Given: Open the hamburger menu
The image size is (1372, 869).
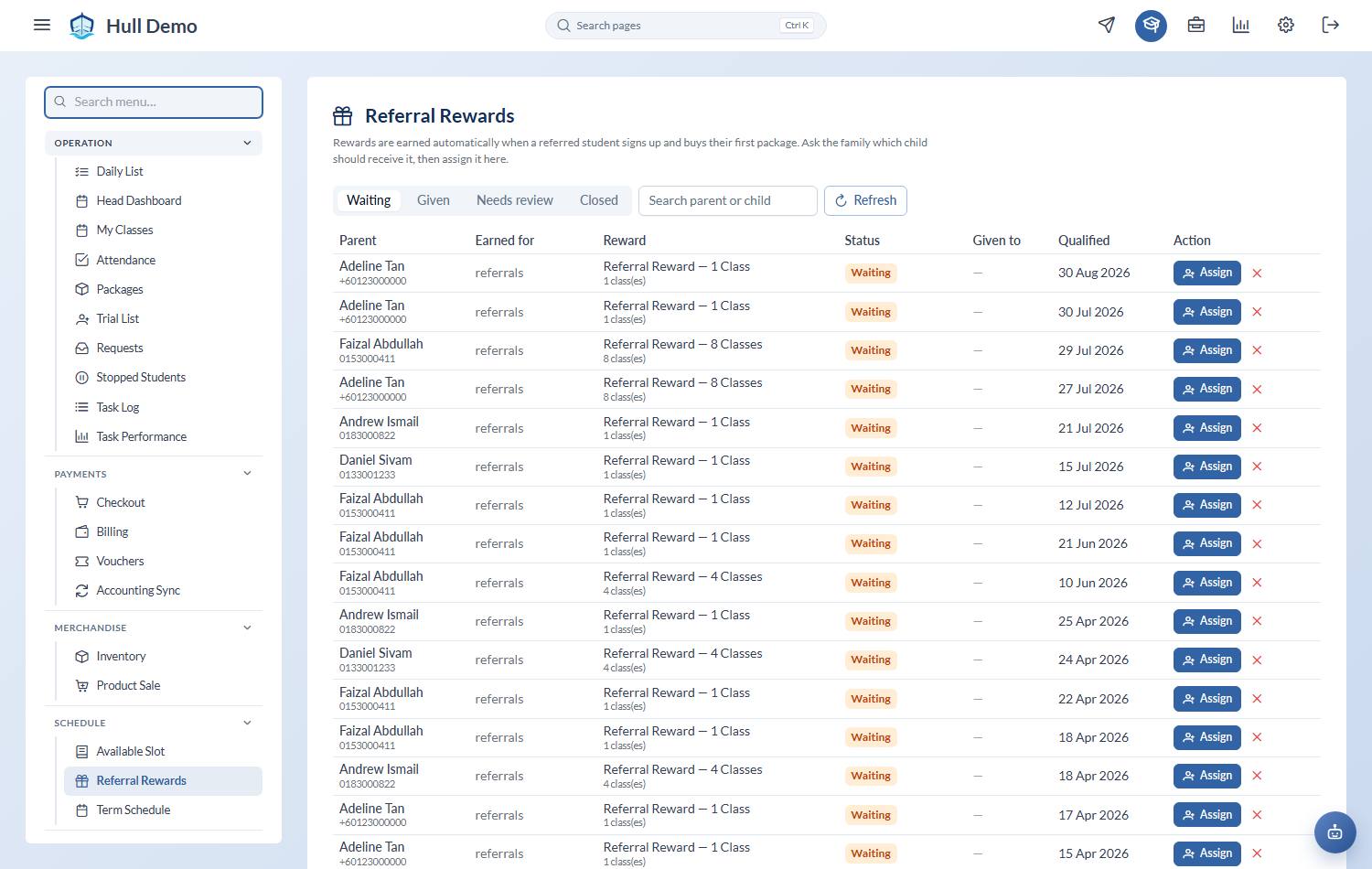Looking at the screenshot, I should 42,25.
